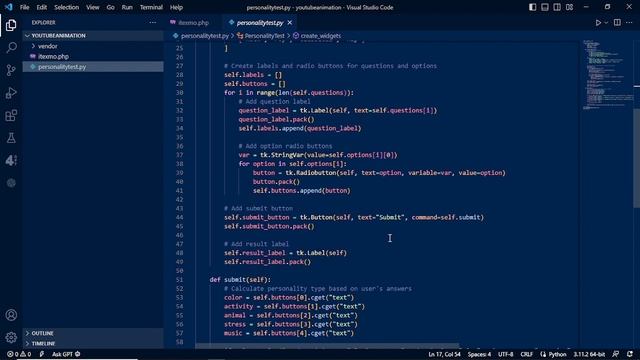Screen dimensions: 640x360
Task: Click personalitytest.py in the breadcrumb
Action: (x=204, y=36)
